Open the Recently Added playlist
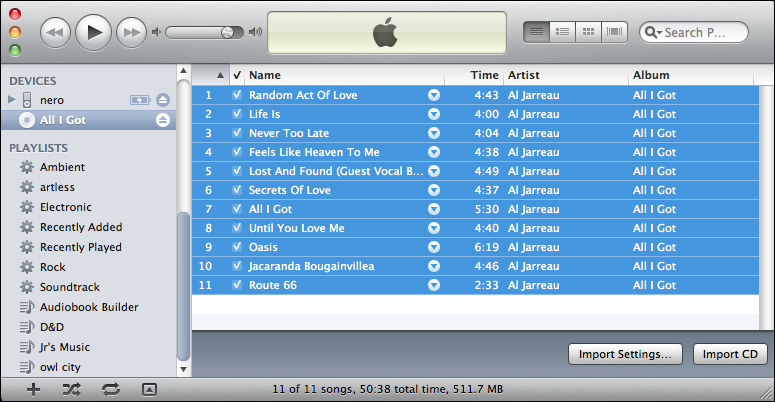The height and width of the screenshot is (402, 775). tap(81, 227)
